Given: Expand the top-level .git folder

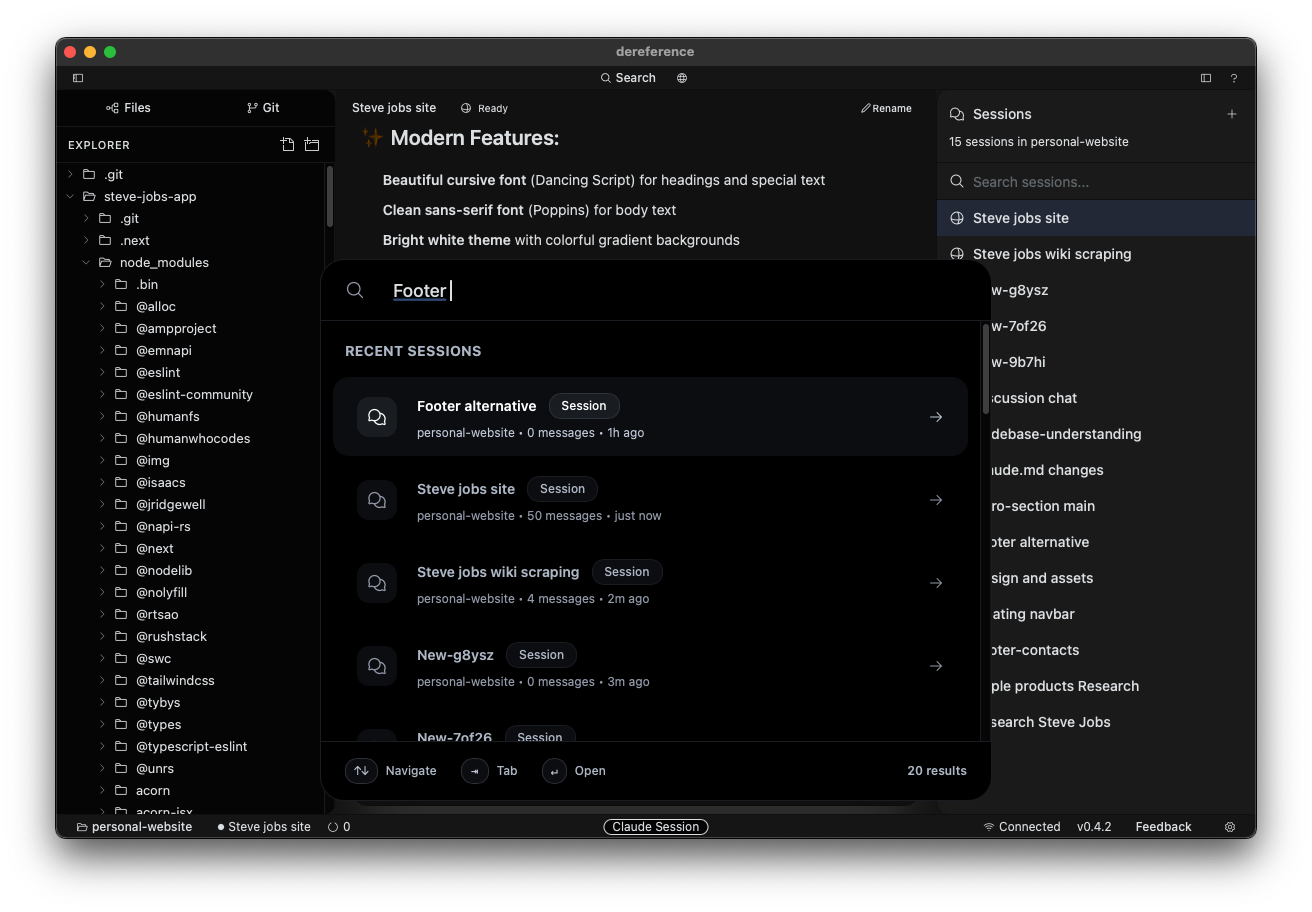Looking at the screenshot, I should (x=71, y=174).
